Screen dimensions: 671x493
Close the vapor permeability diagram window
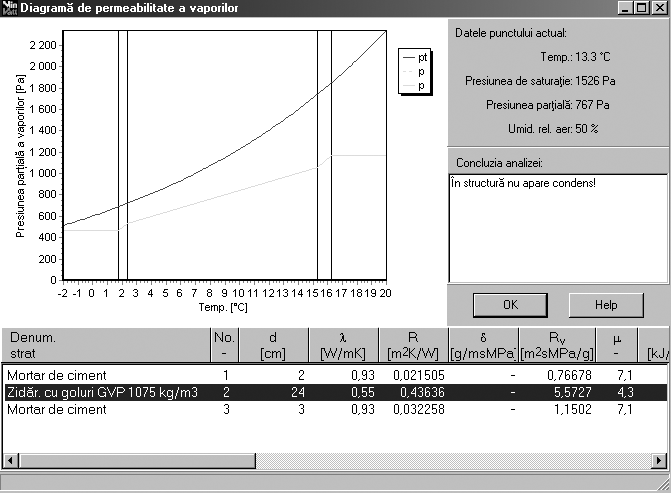659,9
